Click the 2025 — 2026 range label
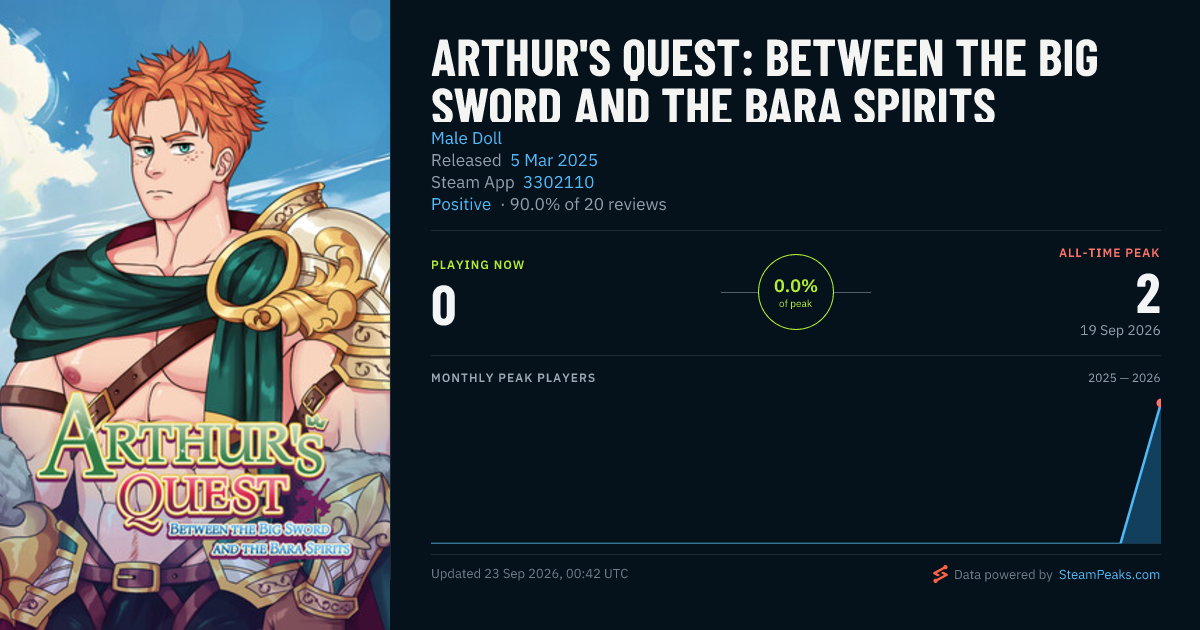Viewport: 1200px width, 630px height. tap(1124, 378)
